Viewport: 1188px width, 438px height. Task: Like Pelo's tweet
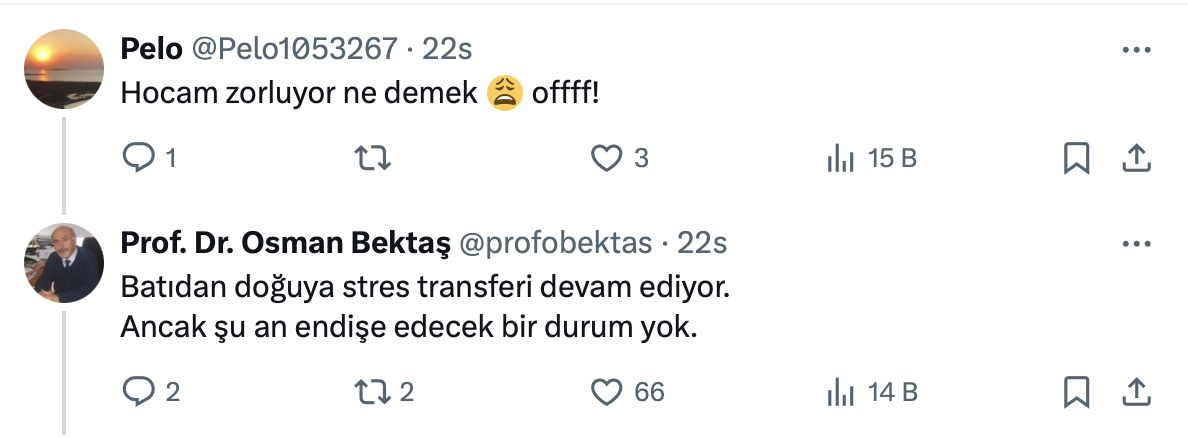pos(605,158)
